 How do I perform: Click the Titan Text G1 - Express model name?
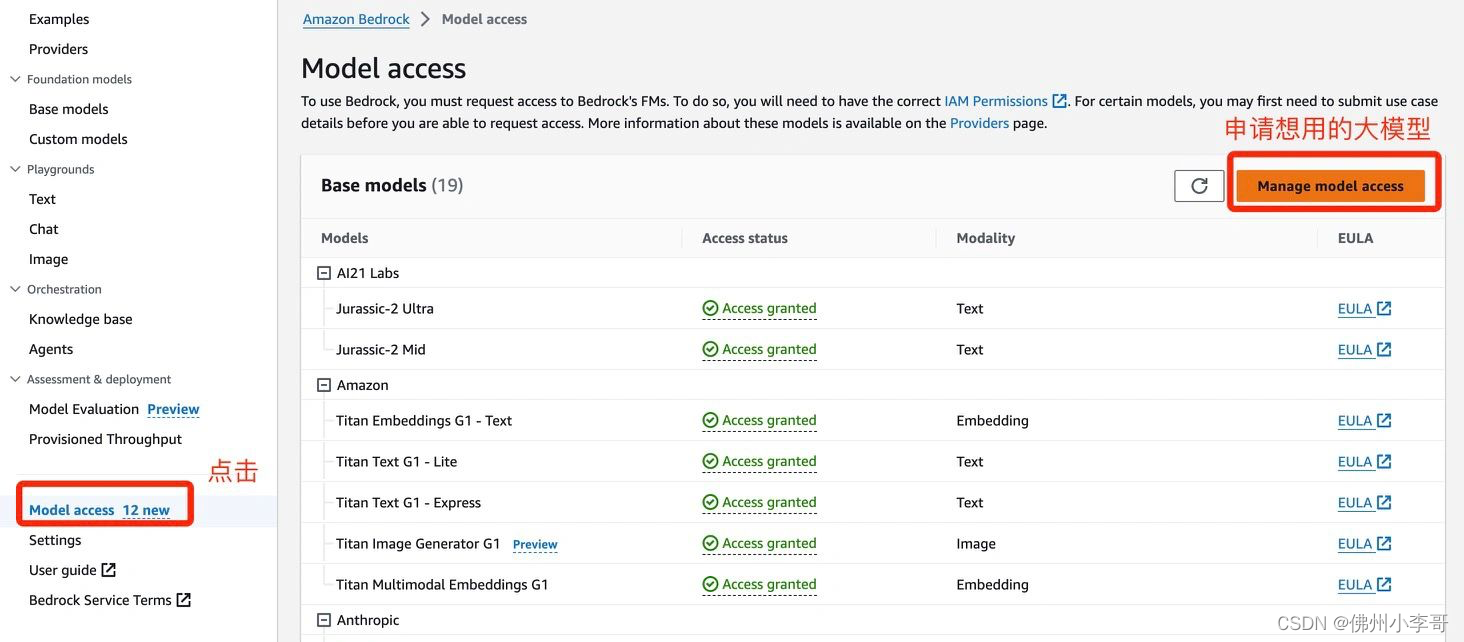(409, 502)
